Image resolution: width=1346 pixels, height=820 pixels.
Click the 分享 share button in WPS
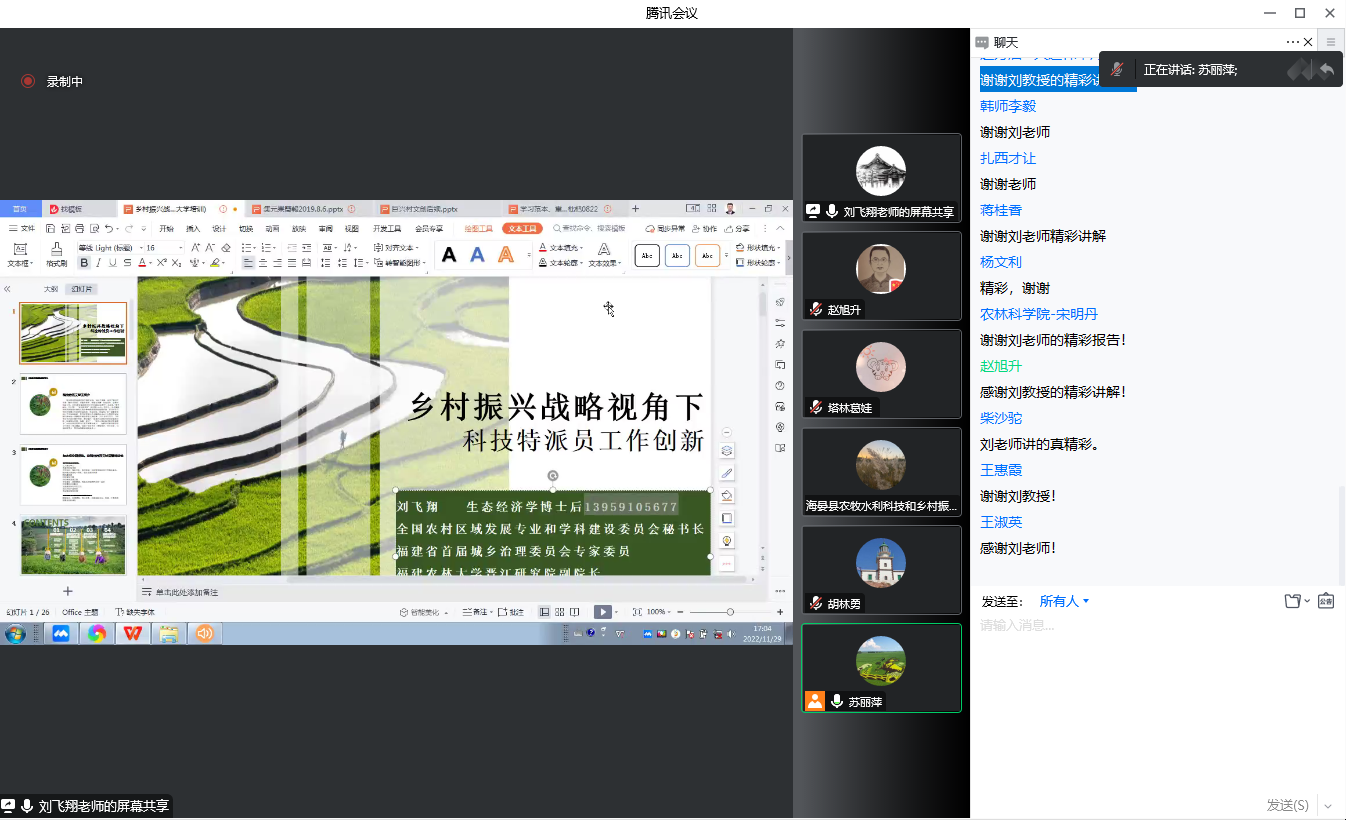point(735,229)
